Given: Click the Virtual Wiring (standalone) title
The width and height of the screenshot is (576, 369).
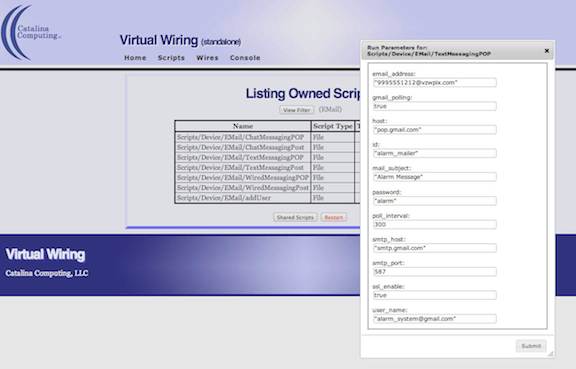Looking at the screenshot, I should tap(180, 40).
